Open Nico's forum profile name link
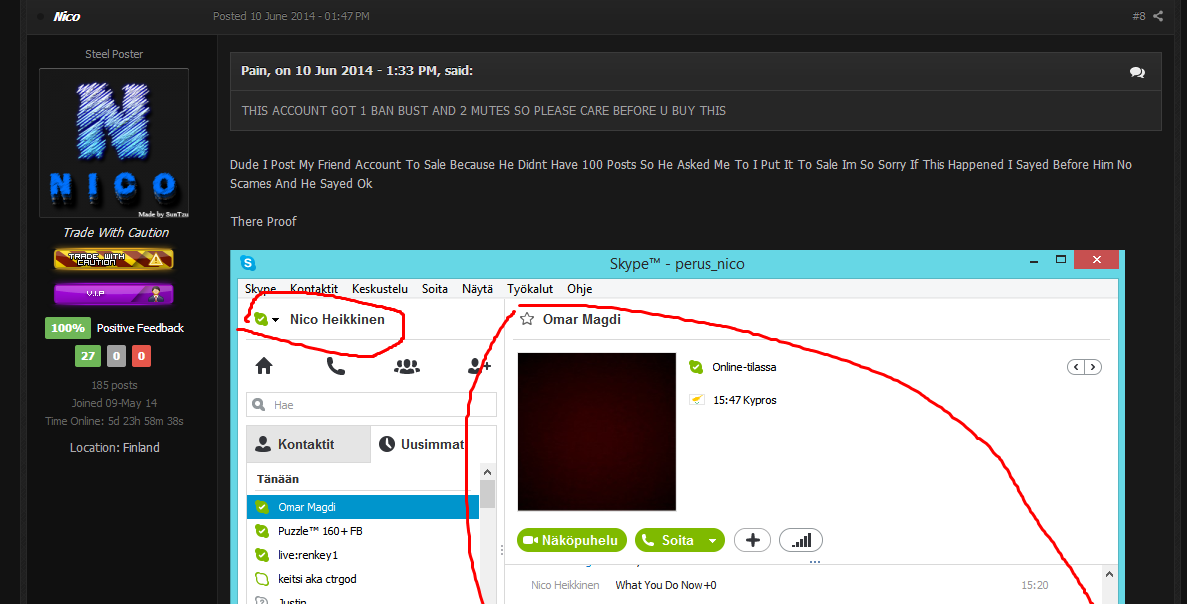Screen dimensions: 1187x604 tap(67, 16)
